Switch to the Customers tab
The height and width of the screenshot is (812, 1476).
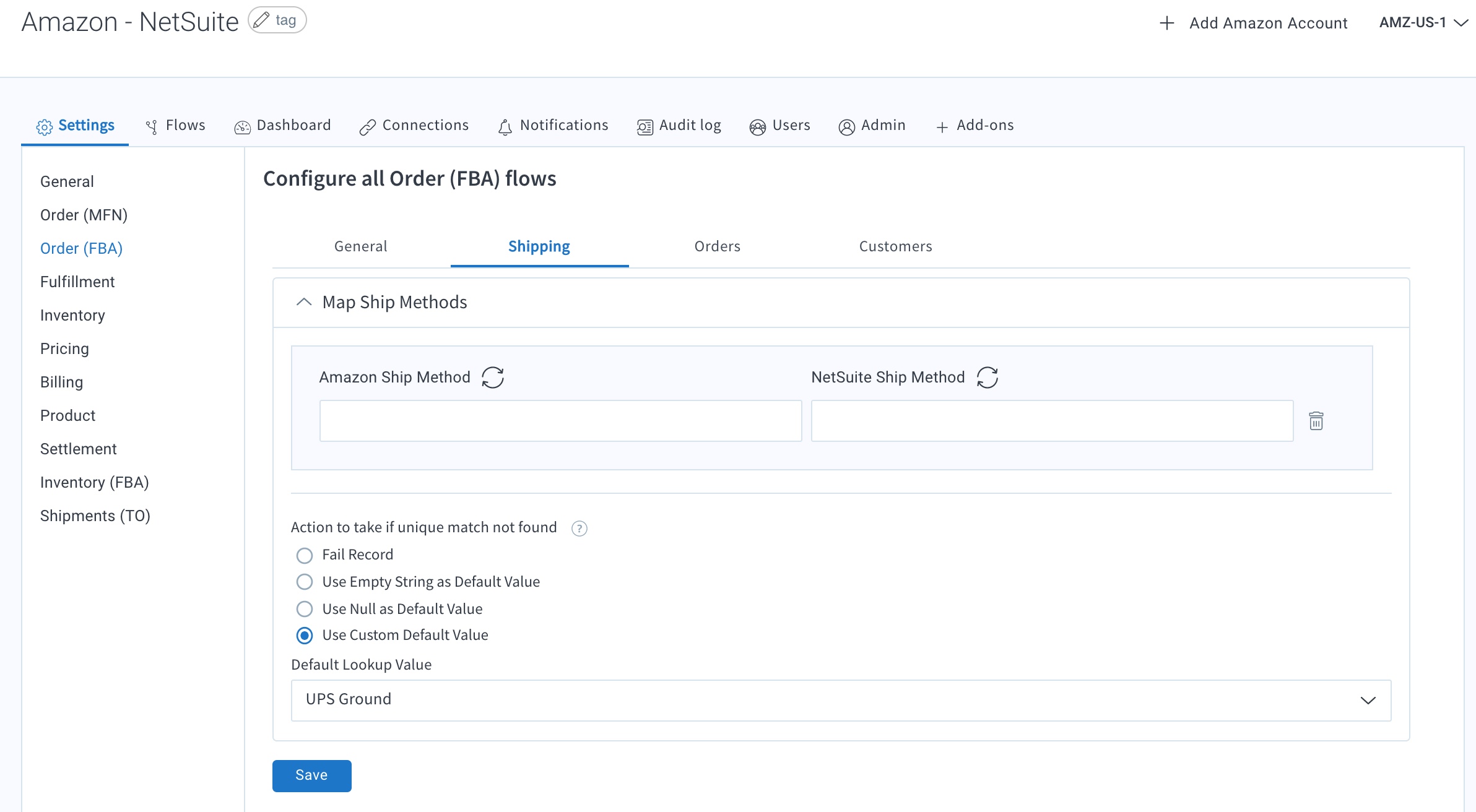point(895,246)
